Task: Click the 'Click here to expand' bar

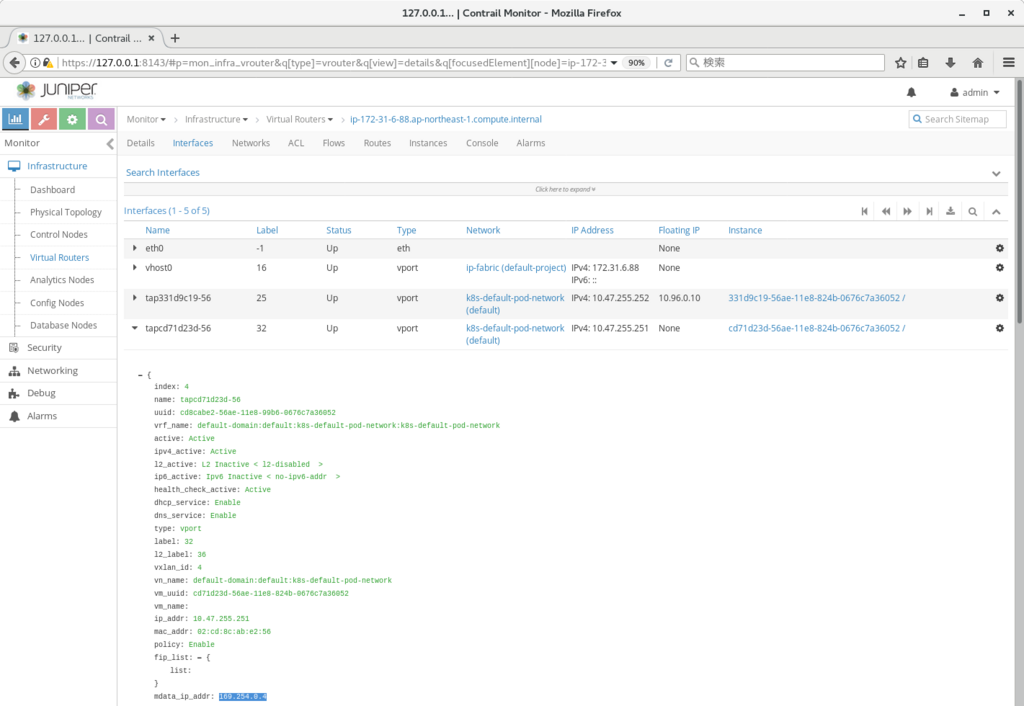Action: coord(565,189)
